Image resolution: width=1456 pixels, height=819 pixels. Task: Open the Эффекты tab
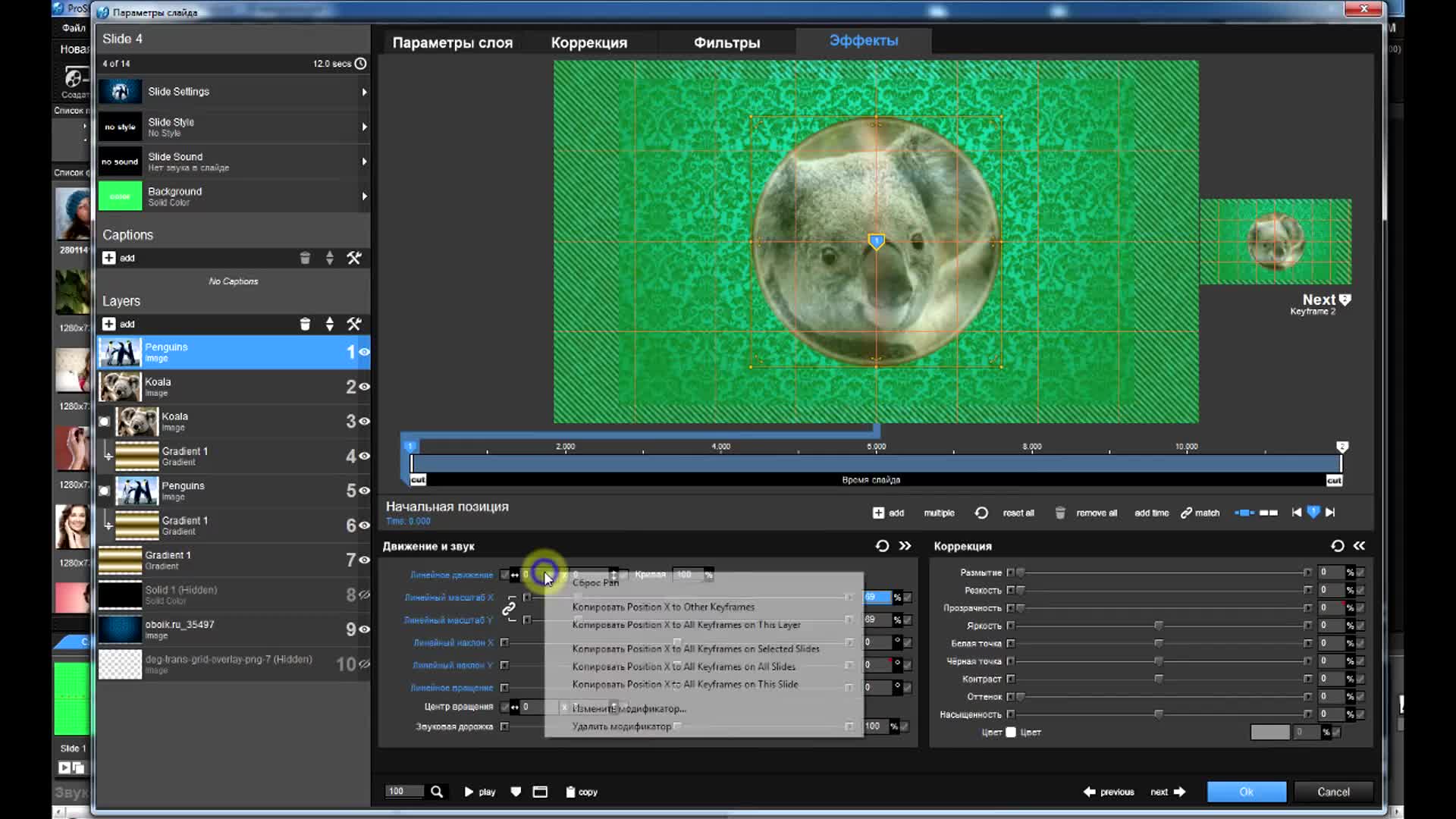864,41
